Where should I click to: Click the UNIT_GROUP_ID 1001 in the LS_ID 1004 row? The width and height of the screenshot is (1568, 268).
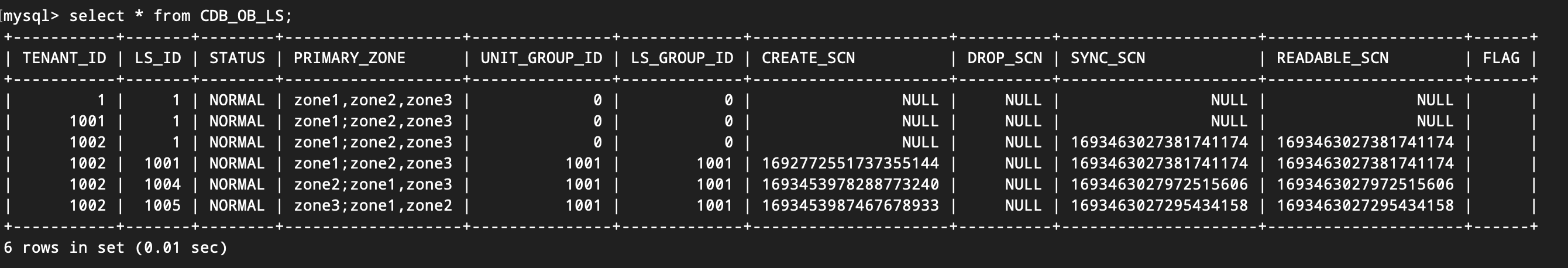584,184
